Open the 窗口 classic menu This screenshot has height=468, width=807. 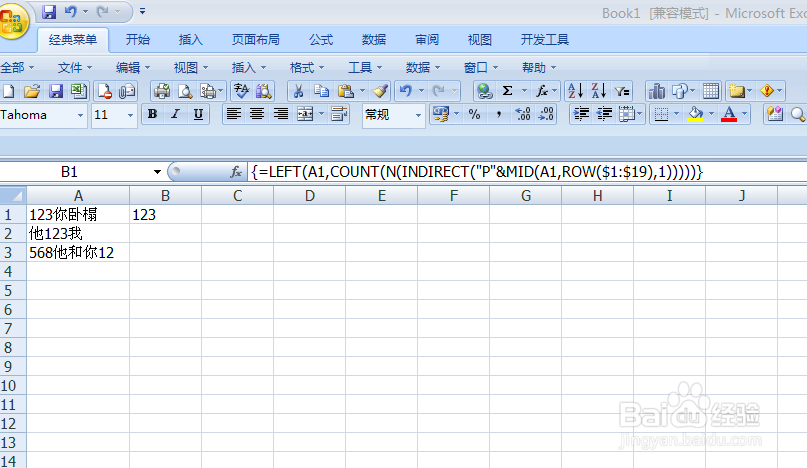click(481, 67)
